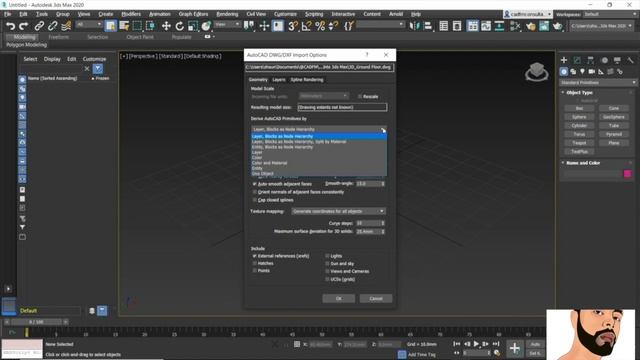Enable Views and Cameras checkbox
This screenshot has height=360, width=640.
pos(327,271)
